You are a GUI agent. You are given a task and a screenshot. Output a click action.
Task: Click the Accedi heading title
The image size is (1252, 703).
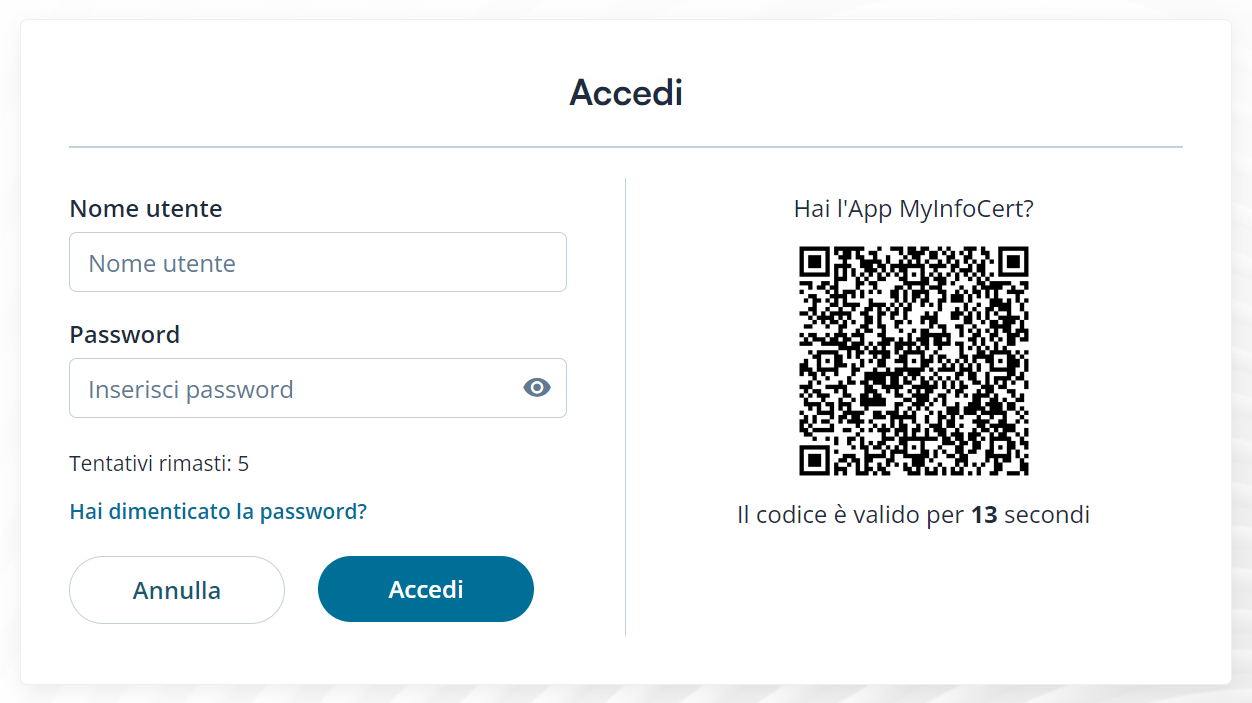pyautogui.click(x=626, y=93)
